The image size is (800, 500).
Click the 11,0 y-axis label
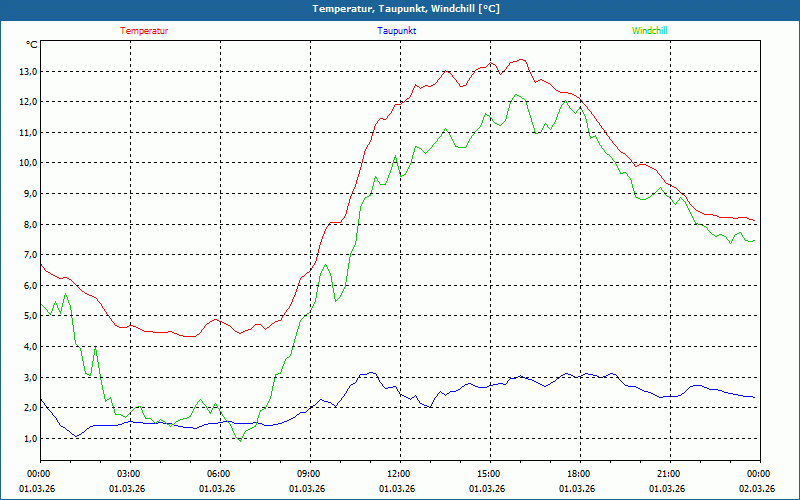[28, 133]
